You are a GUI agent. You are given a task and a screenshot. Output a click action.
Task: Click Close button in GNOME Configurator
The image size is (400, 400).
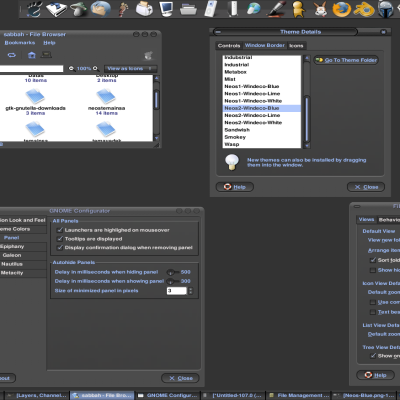click(x=180, y=378)
